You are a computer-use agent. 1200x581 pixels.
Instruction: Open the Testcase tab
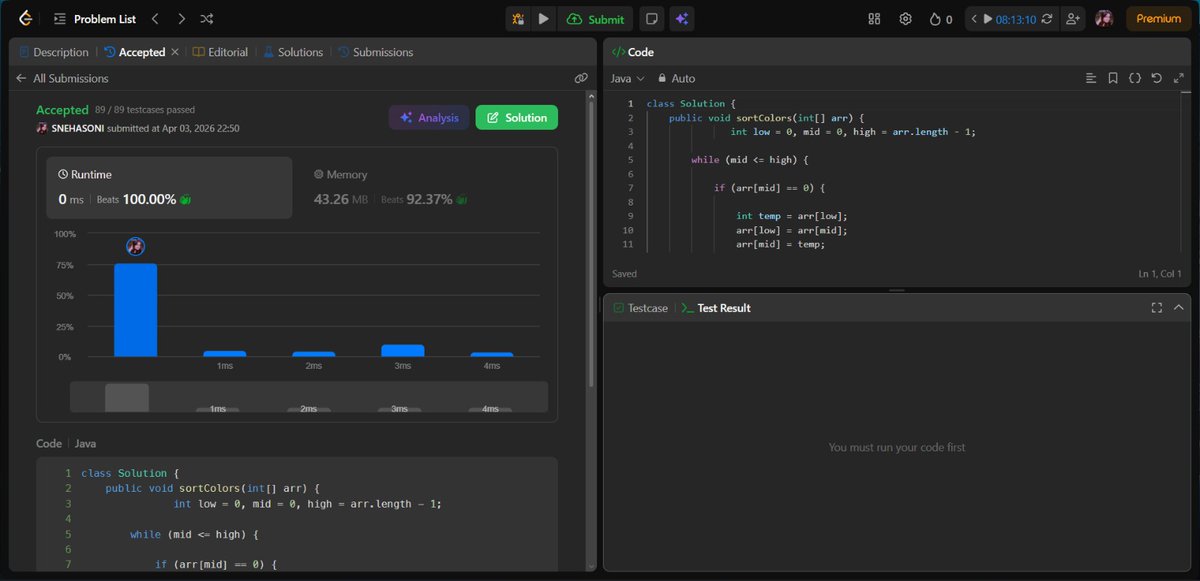pyautogui.click(x=641, y=308)
